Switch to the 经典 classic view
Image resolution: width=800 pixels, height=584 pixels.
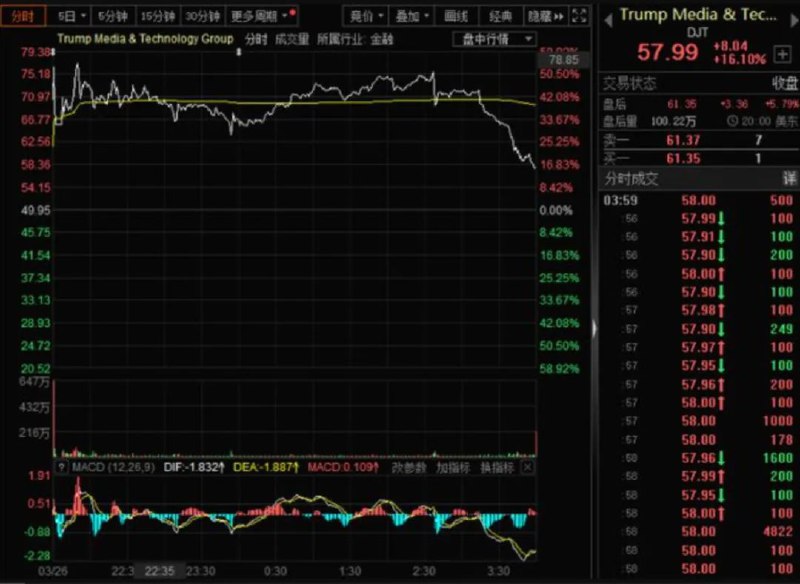pos(500,16)
